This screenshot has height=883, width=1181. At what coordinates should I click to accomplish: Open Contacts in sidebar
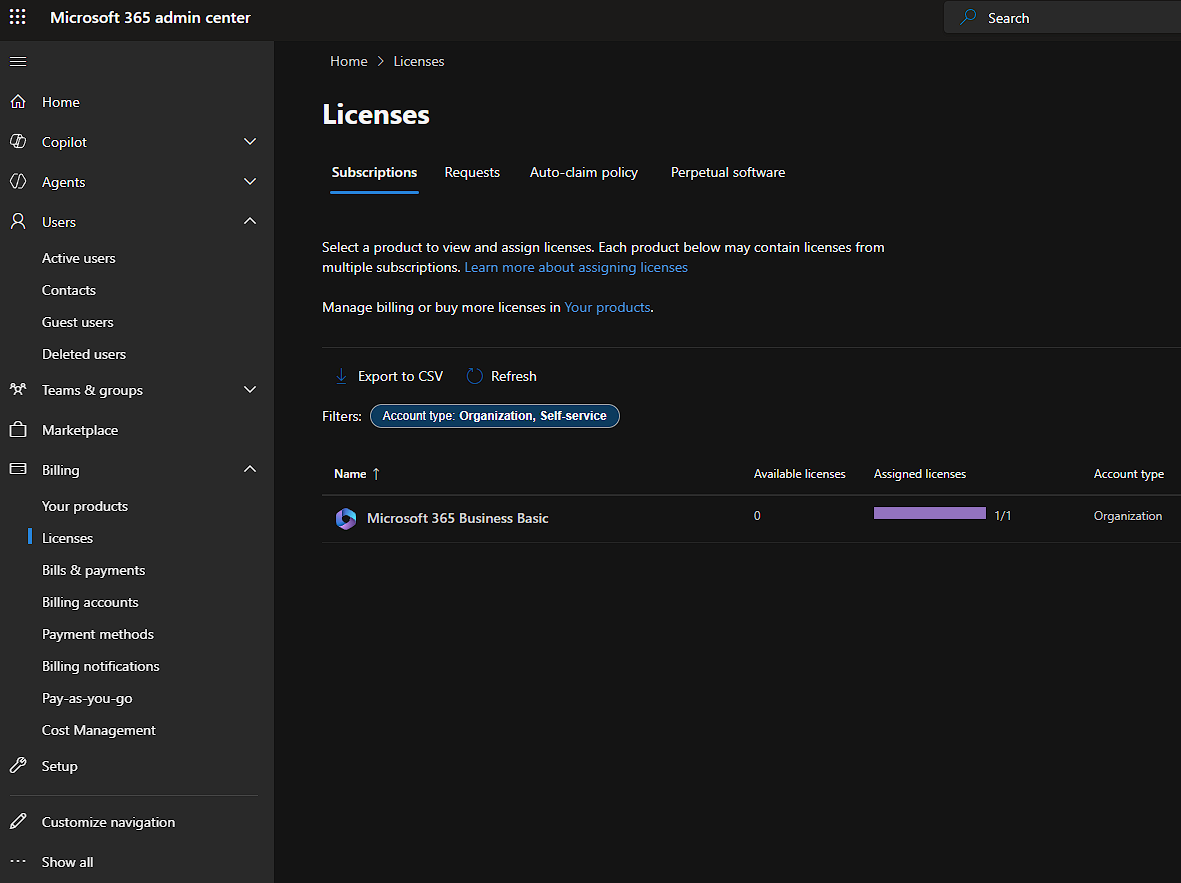pos(69,290)
